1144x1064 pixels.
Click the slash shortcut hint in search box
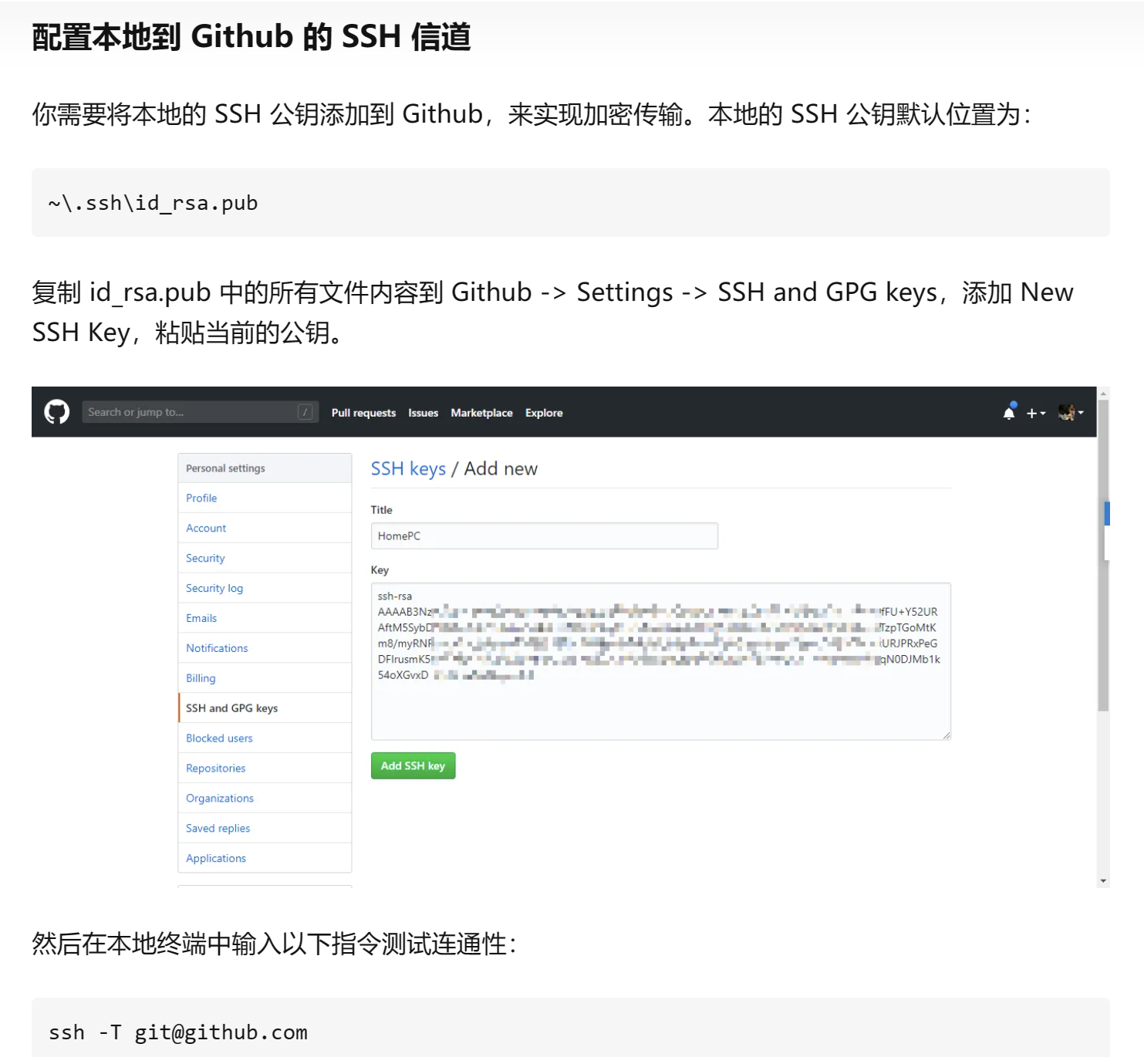pos(305,412)
